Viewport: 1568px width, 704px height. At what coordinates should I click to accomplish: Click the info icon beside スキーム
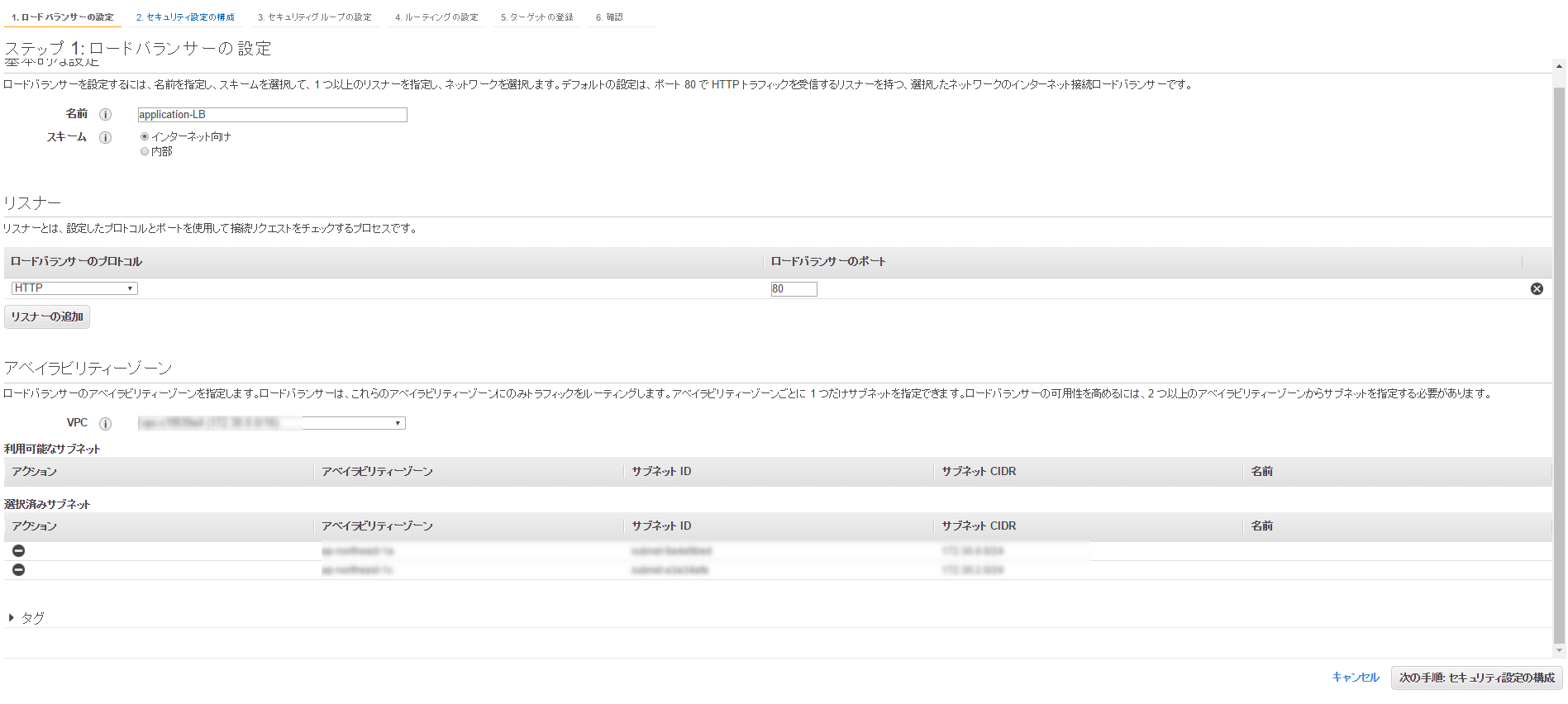pos(105,138)
